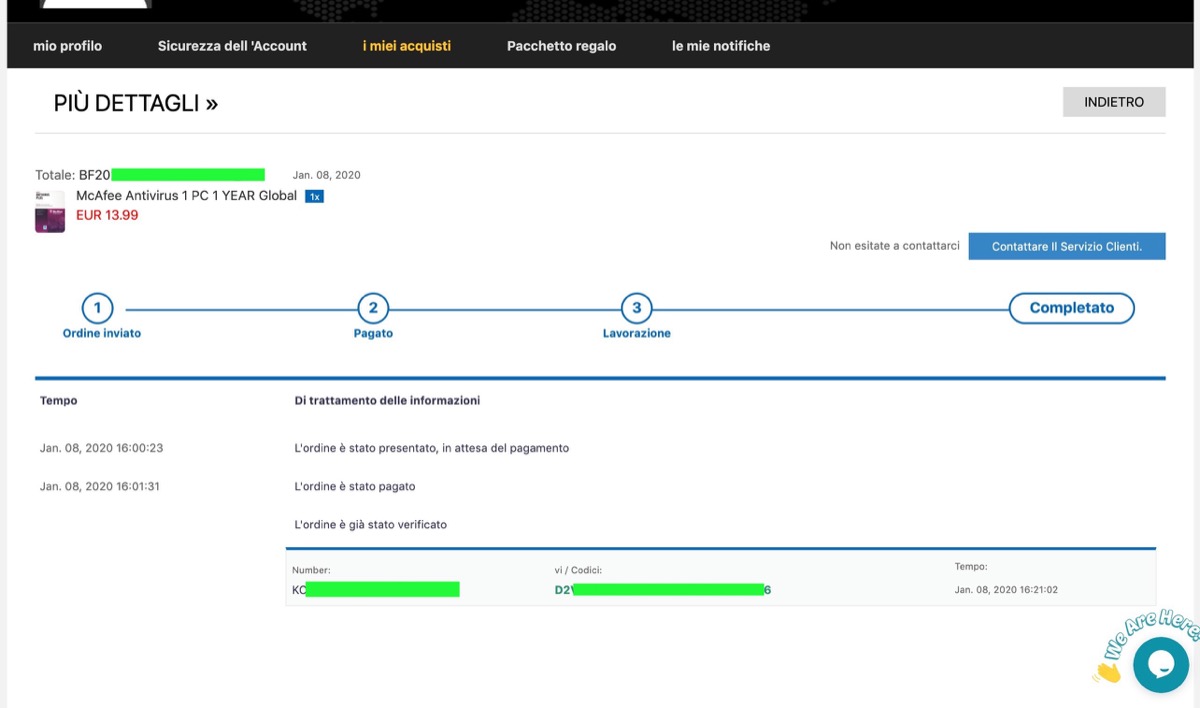Click the Totale order number text
Screen dimensions: 1200x708
coord(150,175)
